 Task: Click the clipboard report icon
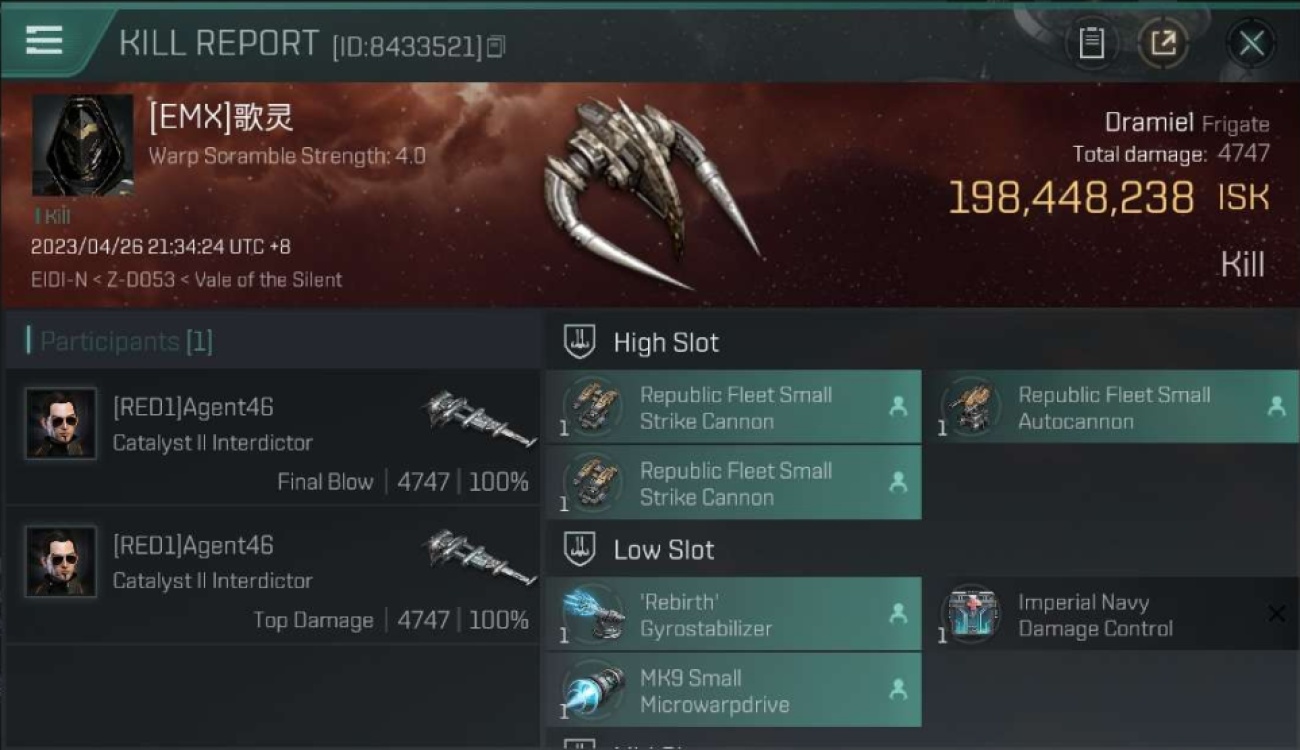coord(1091,43)
